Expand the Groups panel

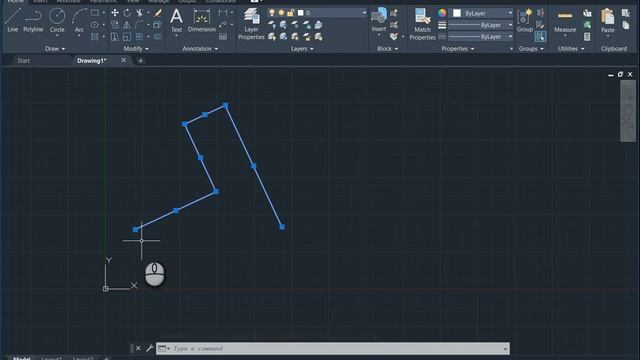[x=531, y=49]
